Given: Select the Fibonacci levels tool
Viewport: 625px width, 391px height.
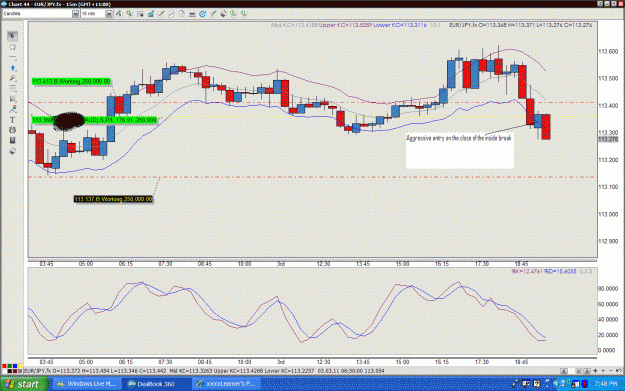Looking at the screenshot, I should pos(12,88).
